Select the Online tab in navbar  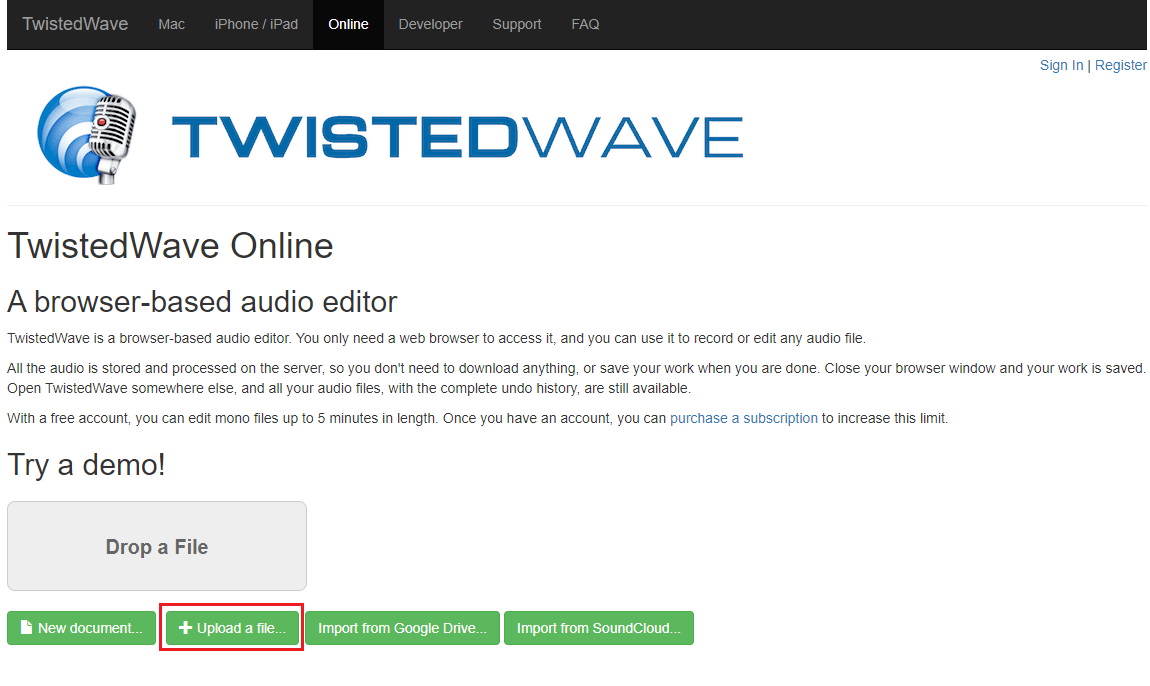tap(348, 24)
